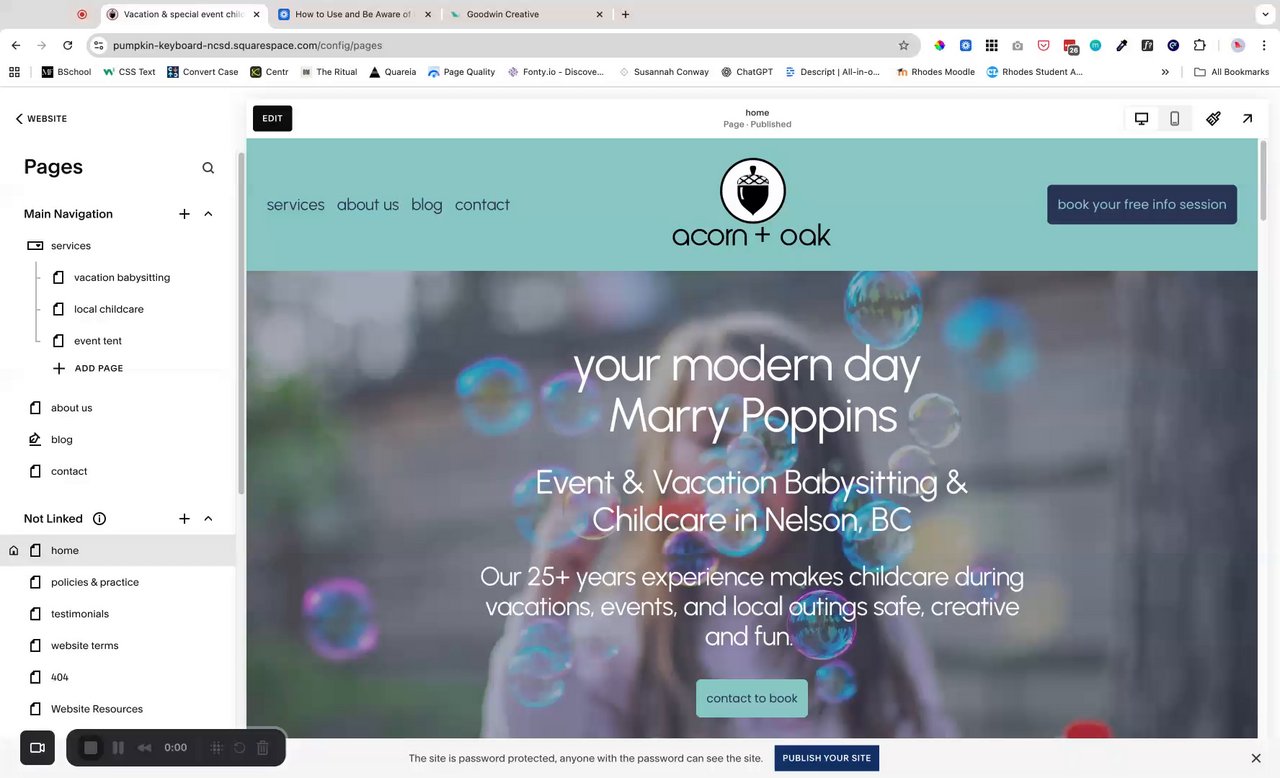Click PUBLISH YOUR SITE button
This screenshot has height=778, width=1280.
pyautogui.click(x=826, y=758)
